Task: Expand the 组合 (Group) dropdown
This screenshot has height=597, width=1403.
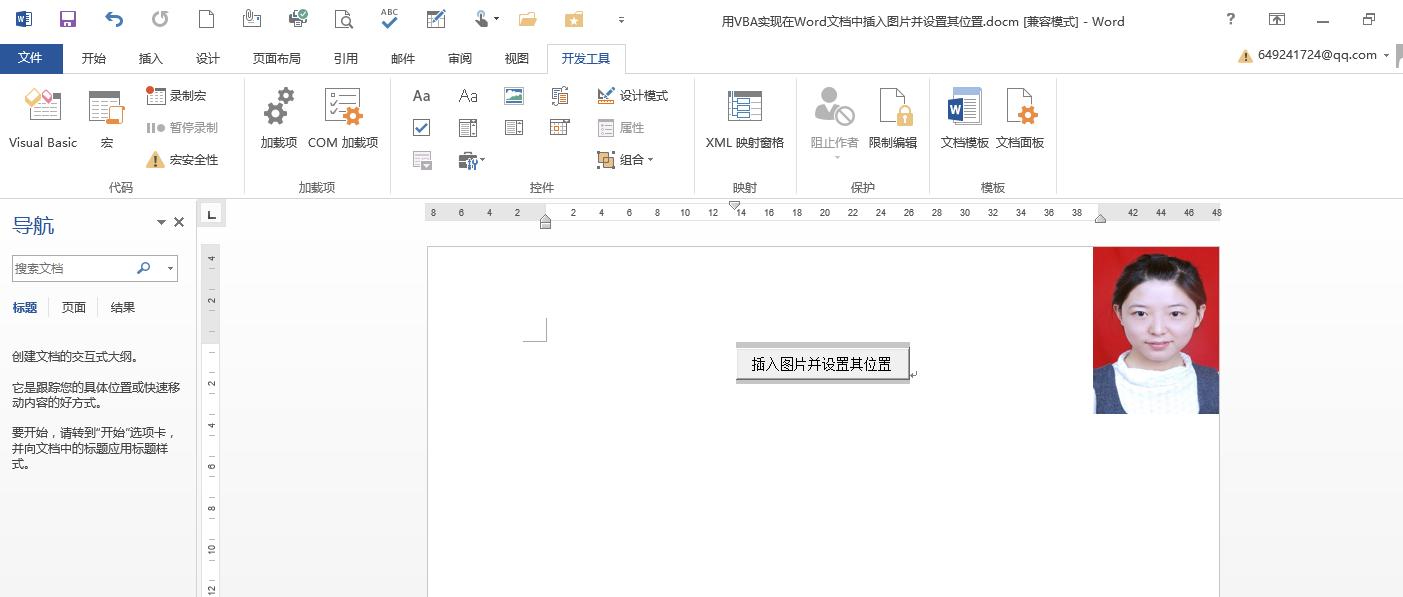Action: click(x=649, y=160)
